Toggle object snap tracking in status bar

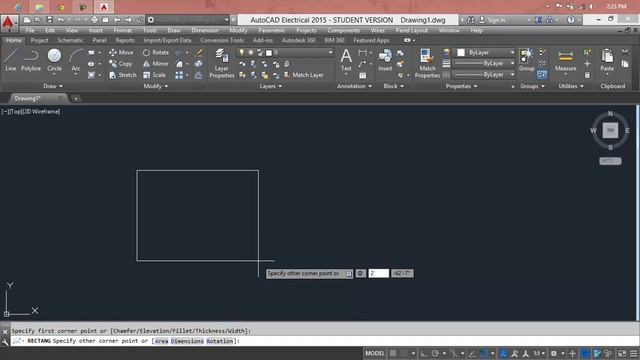(x=472, y=353)
